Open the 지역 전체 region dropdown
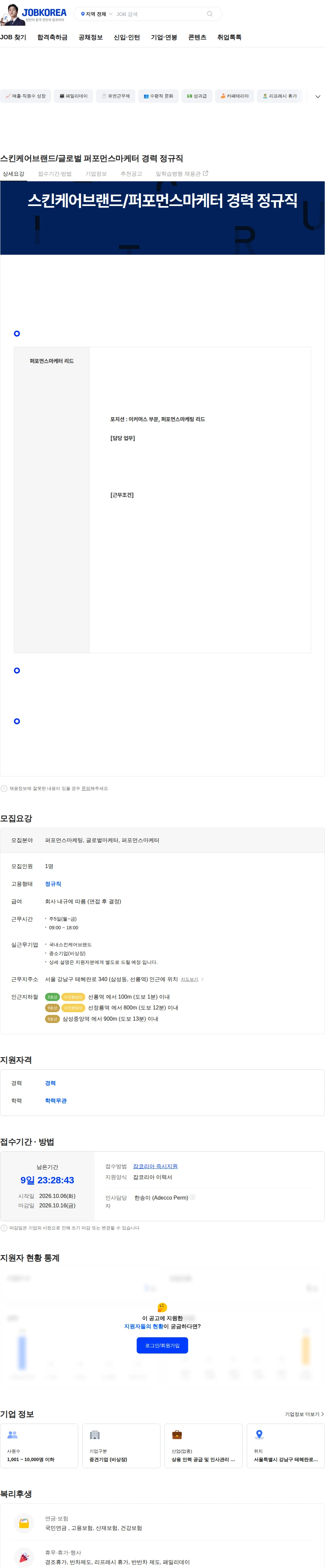Image resolution: width=325 pixels, height=1568 pixels. pos(97,14)
